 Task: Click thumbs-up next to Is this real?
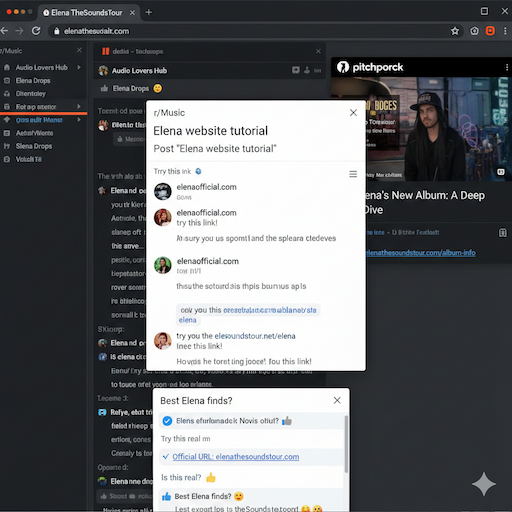[x=211, y=478]
